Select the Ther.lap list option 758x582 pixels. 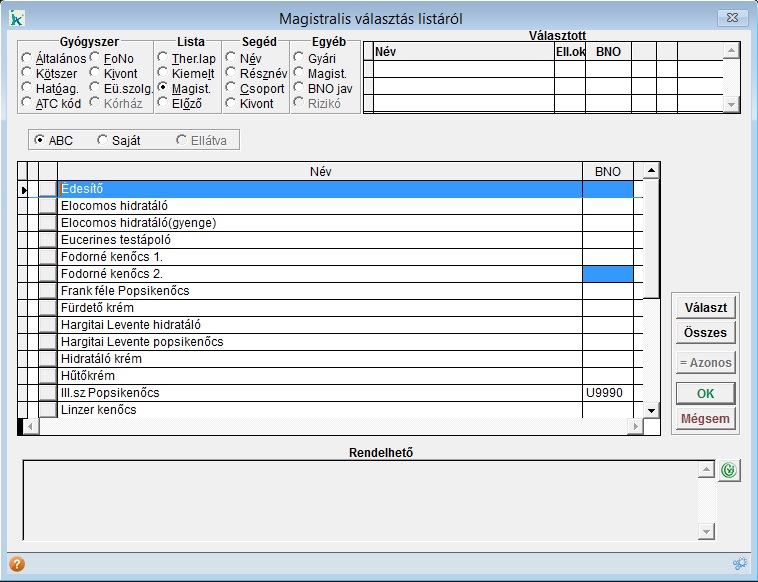coord(163,59)
